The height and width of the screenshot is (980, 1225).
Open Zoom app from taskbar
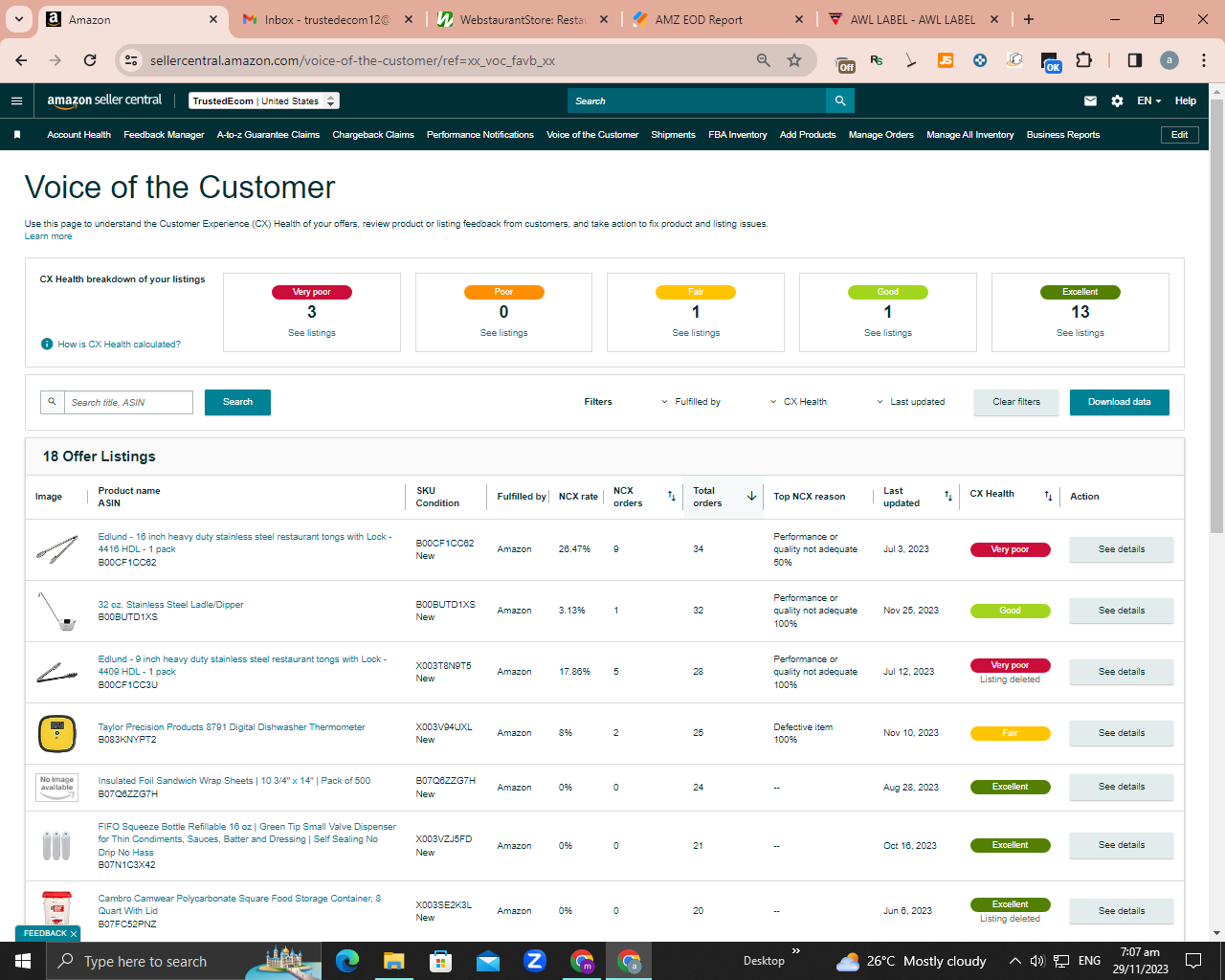point(535,961)
